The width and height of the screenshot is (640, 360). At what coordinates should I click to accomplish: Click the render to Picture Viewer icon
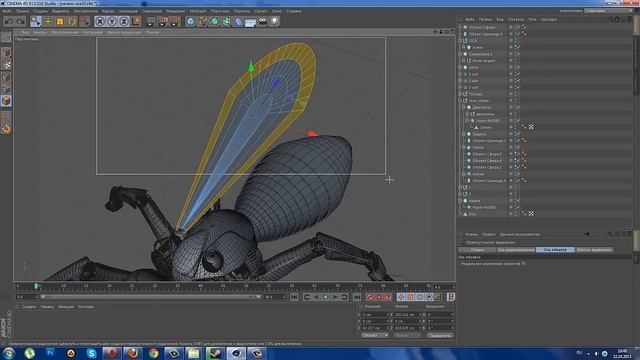pyautogui.click(x=162, y=21)
